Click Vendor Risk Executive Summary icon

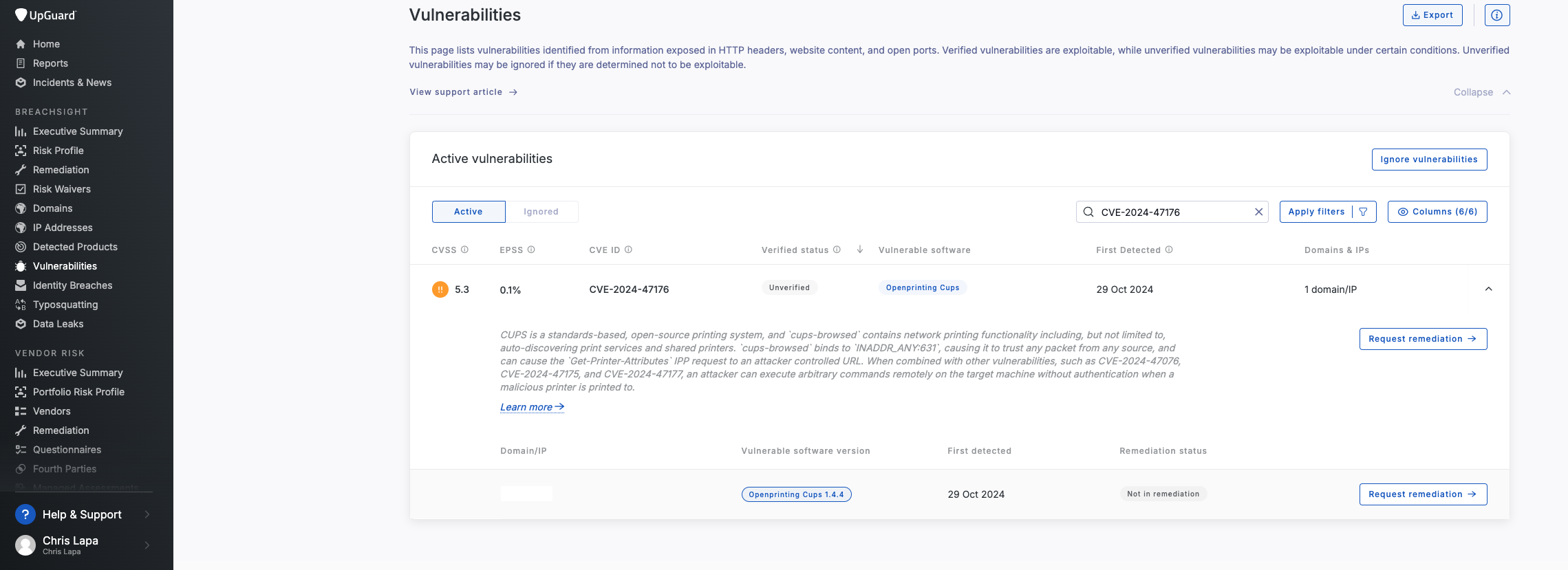[21, 373]
